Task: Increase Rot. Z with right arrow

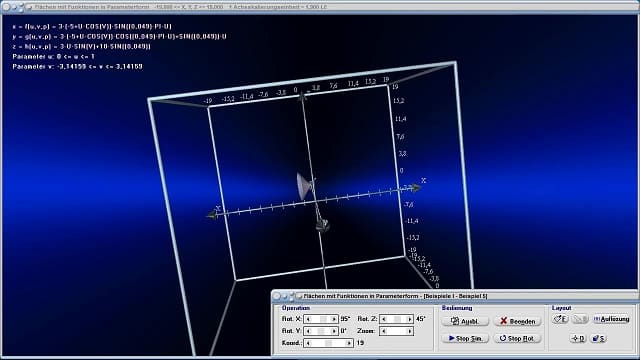Action: (410, 319)
